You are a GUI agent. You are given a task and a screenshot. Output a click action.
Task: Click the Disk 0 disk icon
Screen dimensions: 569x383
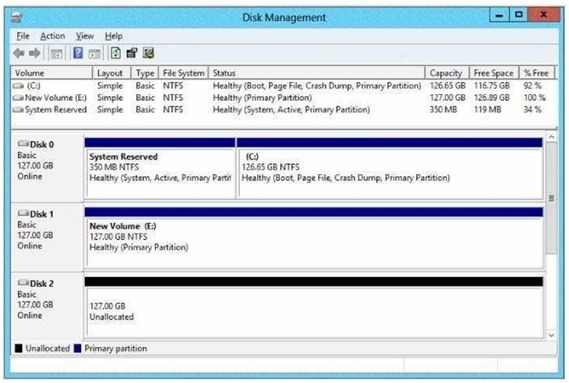tap(23, 143)
